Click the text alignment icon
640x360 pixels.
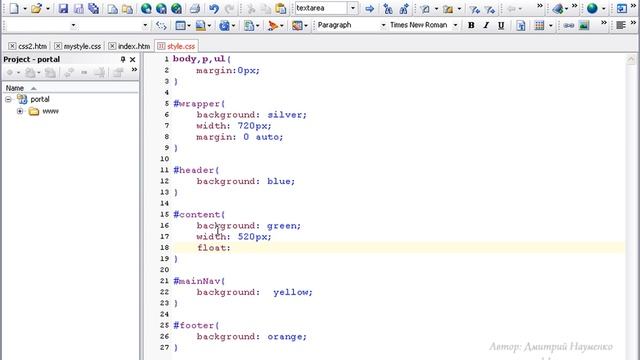pos(621,25)
